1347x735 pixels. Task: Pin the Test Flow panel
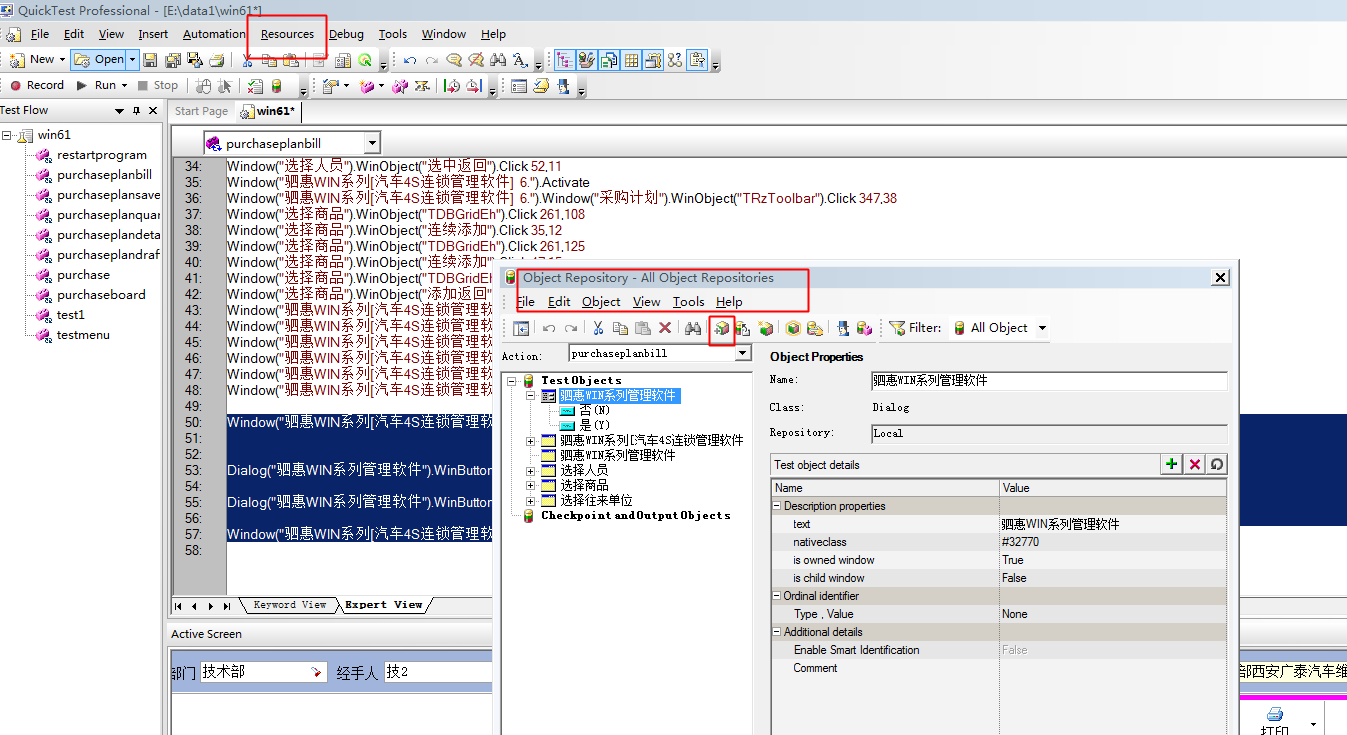coord(136,111)
